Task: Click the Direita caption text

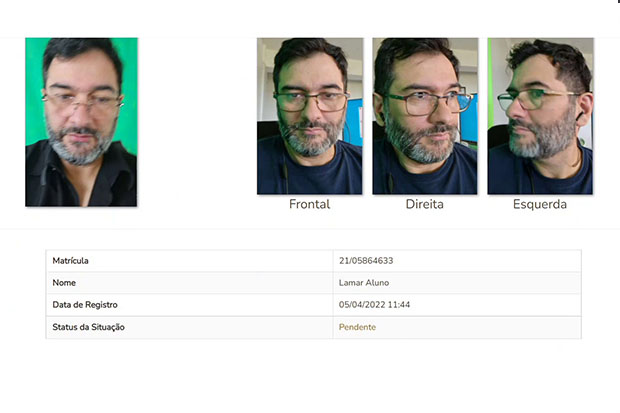Action: (425, 204)
